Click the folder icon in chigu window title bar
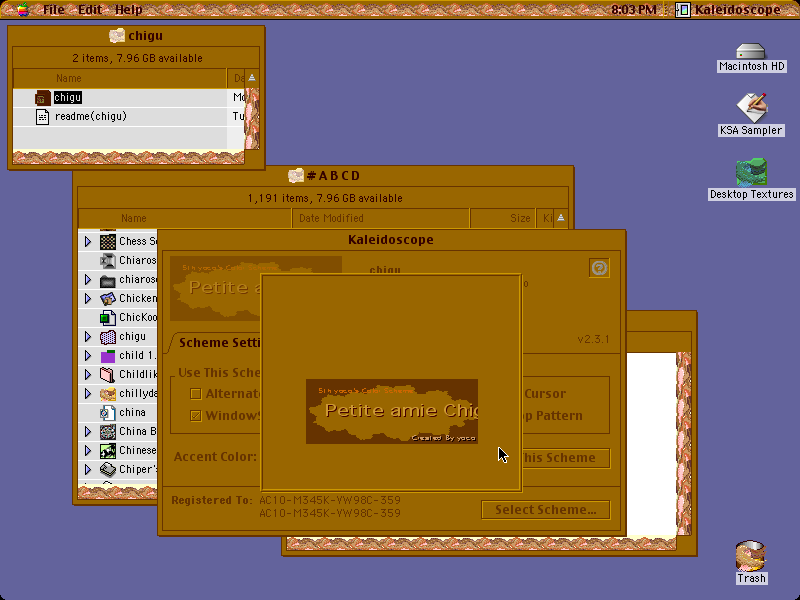This screenshot has width=800, height=600. click(x=117, y=36)
